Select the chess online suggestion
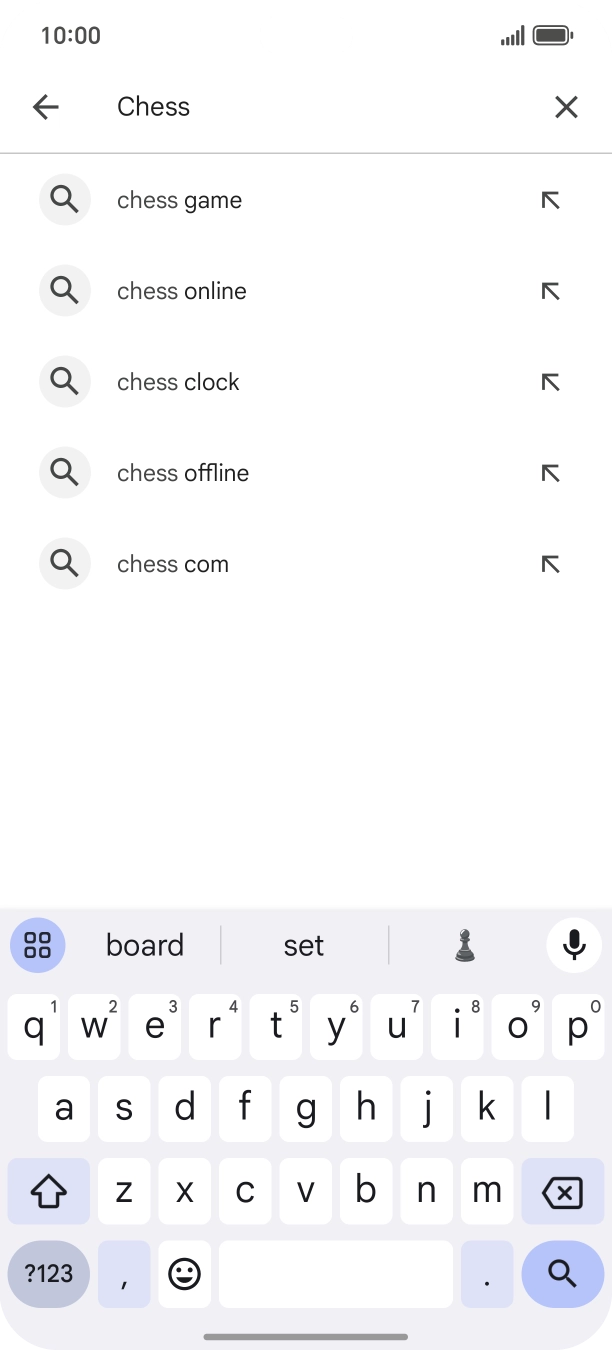The image size is (612, 1350). tap(181, 290)
